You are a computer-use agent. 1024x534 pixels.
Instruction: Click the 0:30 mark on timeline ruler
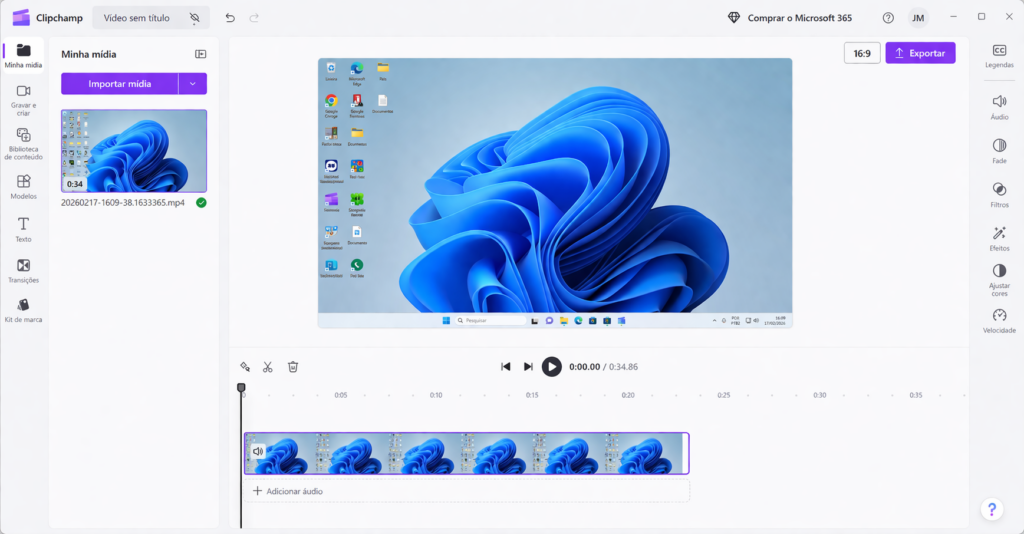click(820, 395)
